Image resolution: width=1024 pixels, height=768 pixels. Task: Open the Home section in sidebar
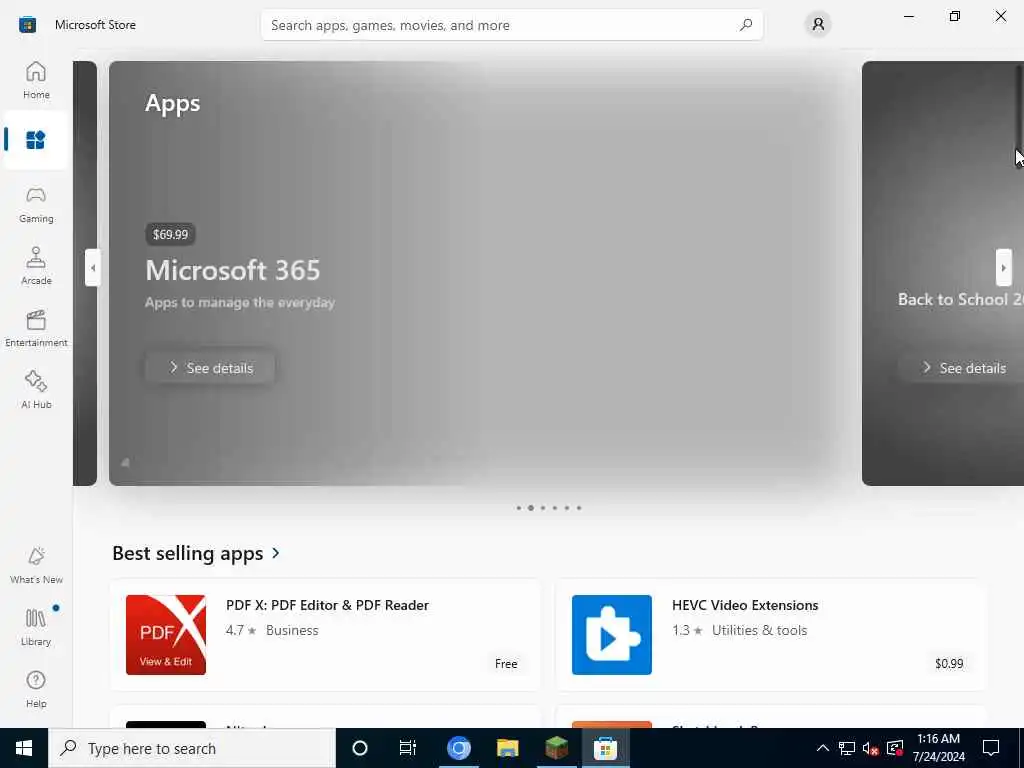36,80
